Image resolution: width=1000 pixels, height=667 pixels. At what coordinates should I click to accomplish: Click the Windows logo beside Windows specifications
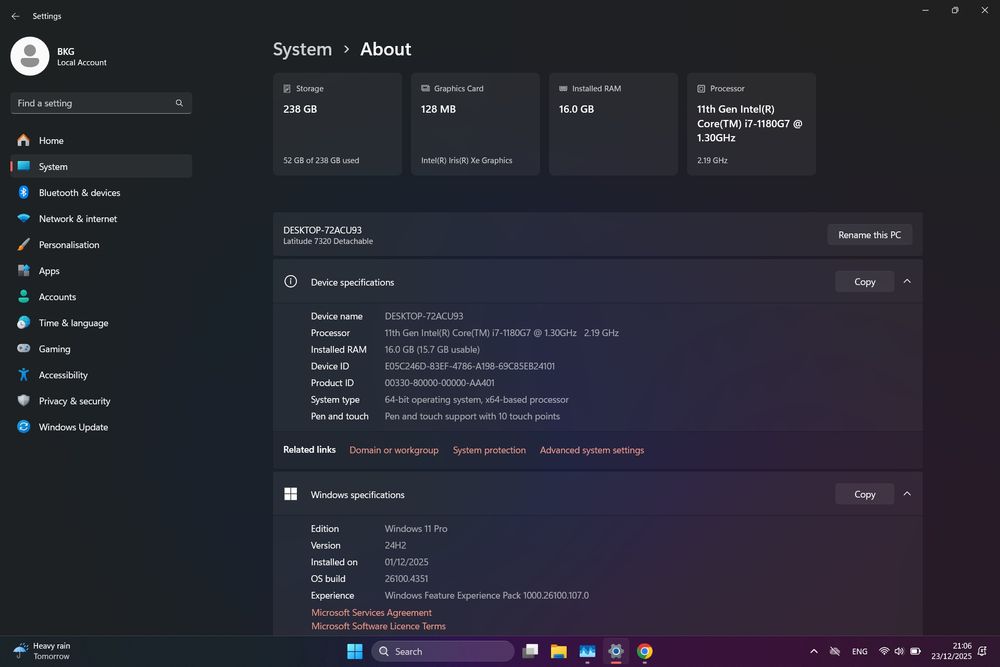coord(290,494)
